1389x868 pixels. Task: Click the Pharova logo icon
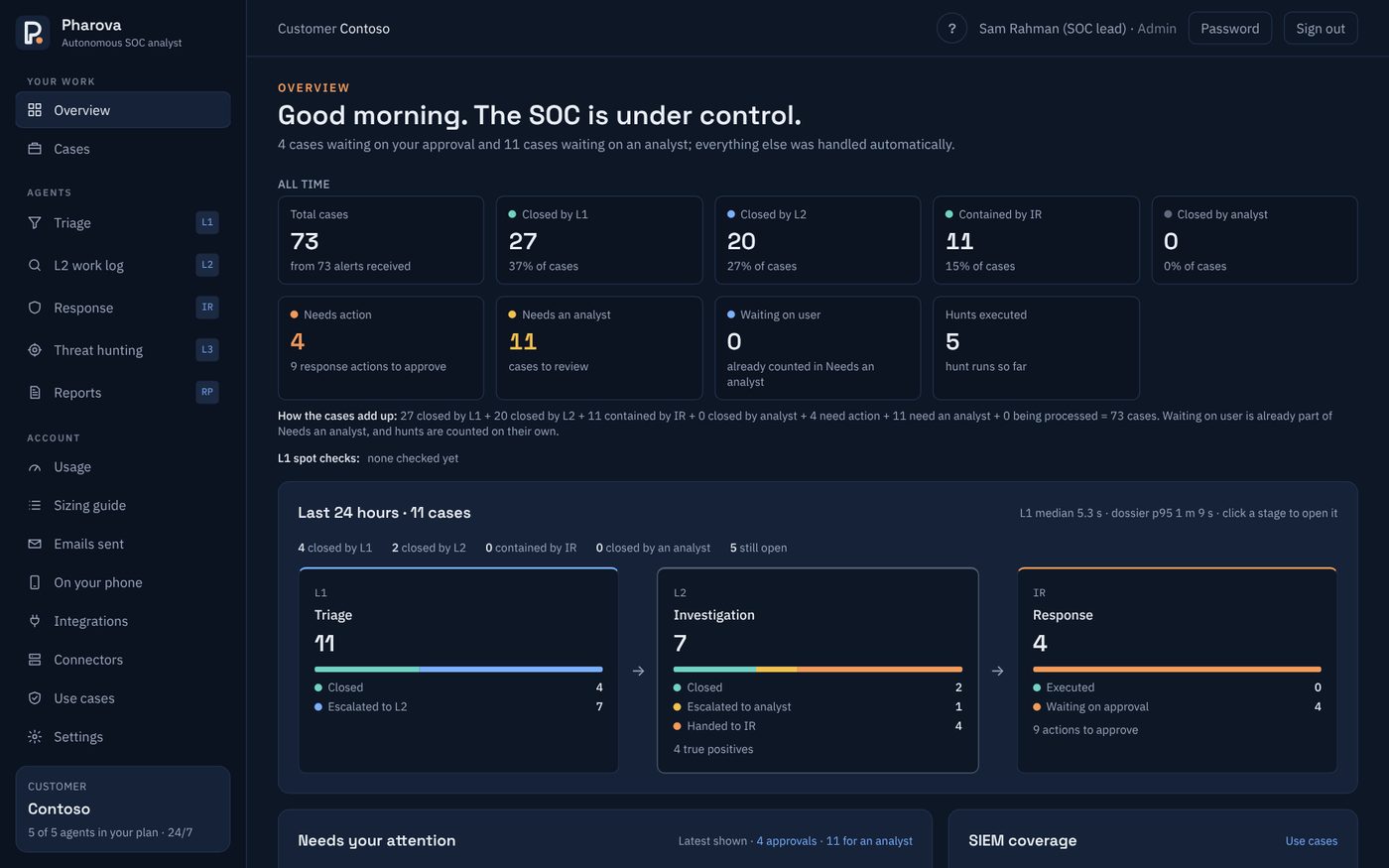[x=33, y=33]
